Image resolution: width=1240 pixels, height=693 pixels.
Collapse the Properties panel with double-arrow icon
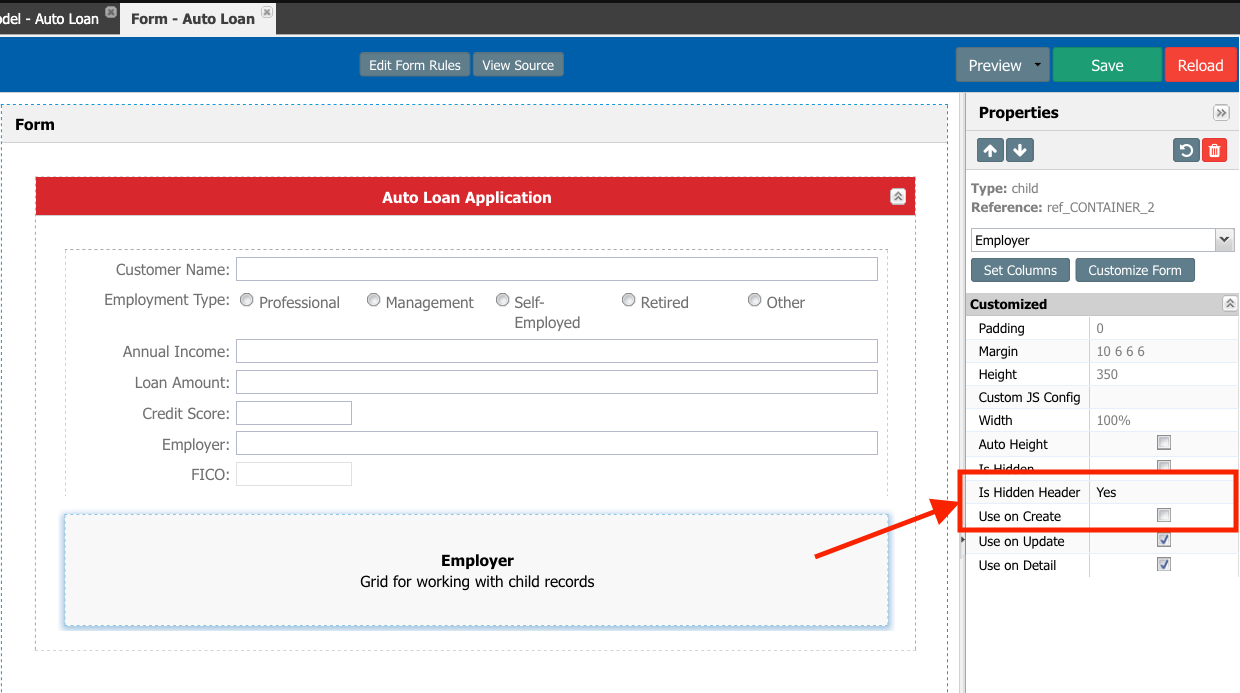[x=1221, y=113]
